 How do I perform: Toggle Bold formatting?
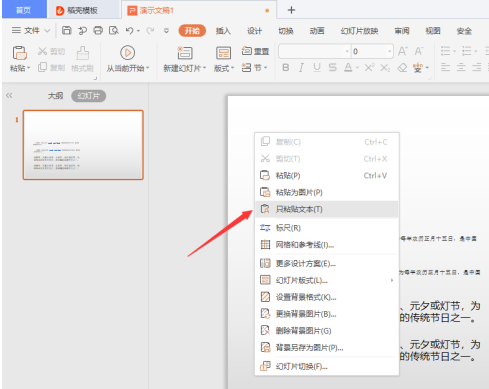tap(286, 68)
